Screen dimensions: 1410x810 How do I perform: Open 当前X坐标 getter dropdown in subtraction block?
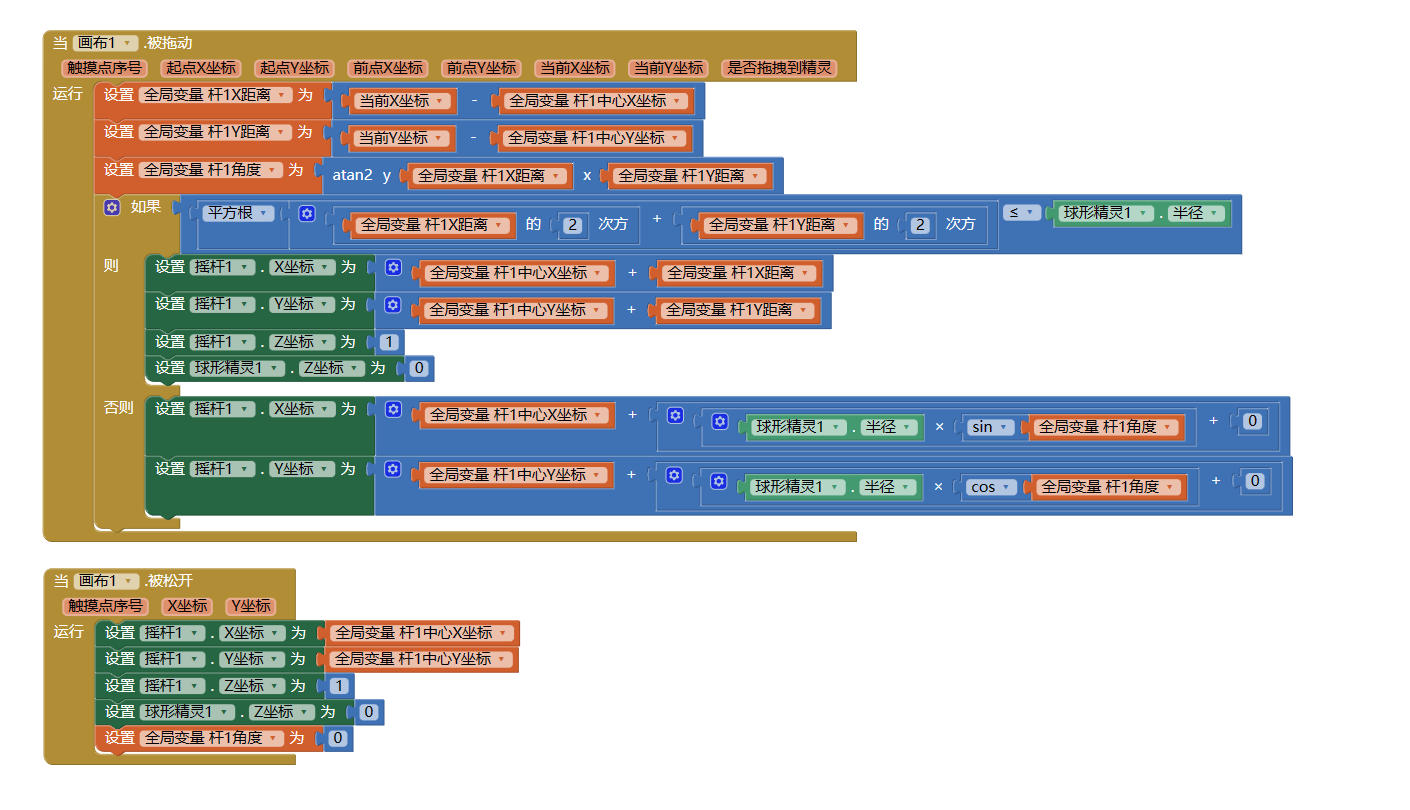(x=401, y=101)
